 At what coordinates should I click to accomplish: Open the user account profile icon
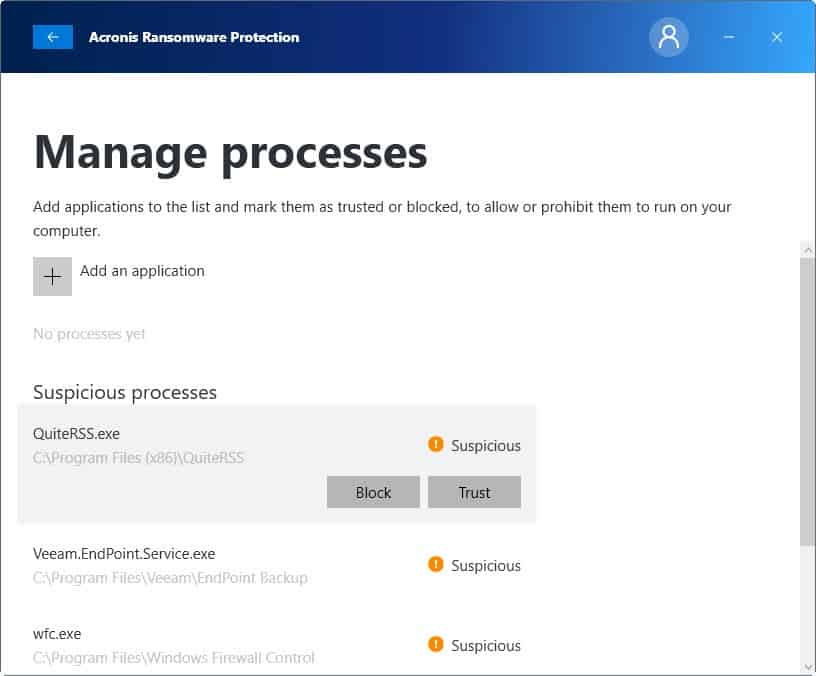(x=669, y=37)
